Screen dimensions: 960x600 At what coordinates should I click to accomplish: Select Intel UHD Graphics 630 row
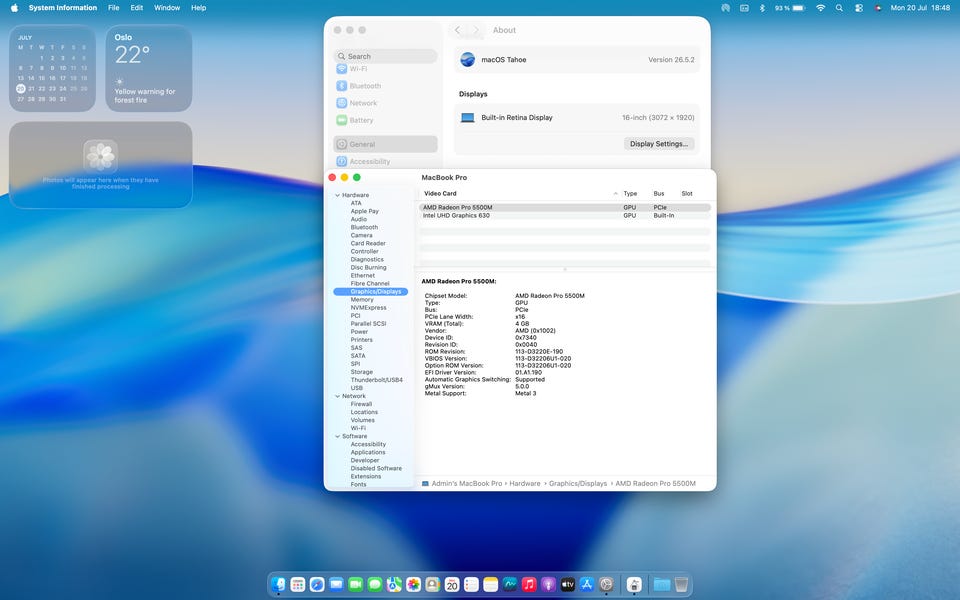tap(564, 216)
